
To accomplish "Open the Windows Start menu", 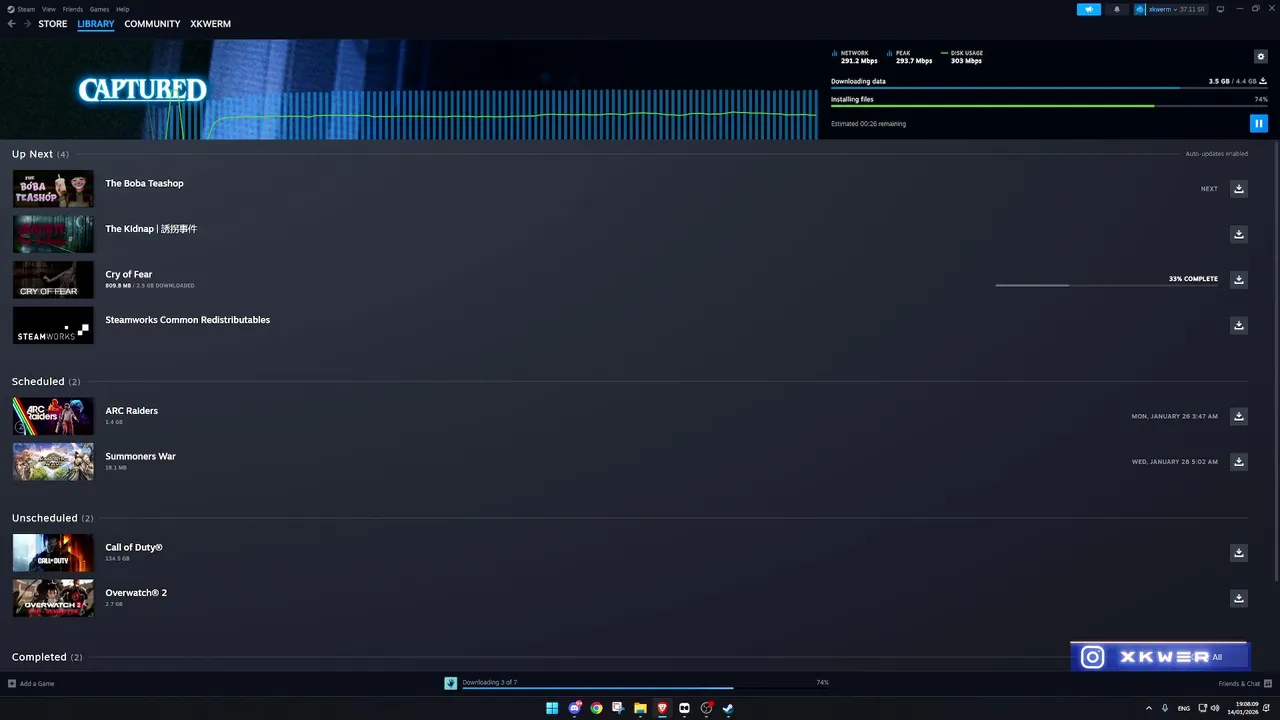I will click(552, 708).
